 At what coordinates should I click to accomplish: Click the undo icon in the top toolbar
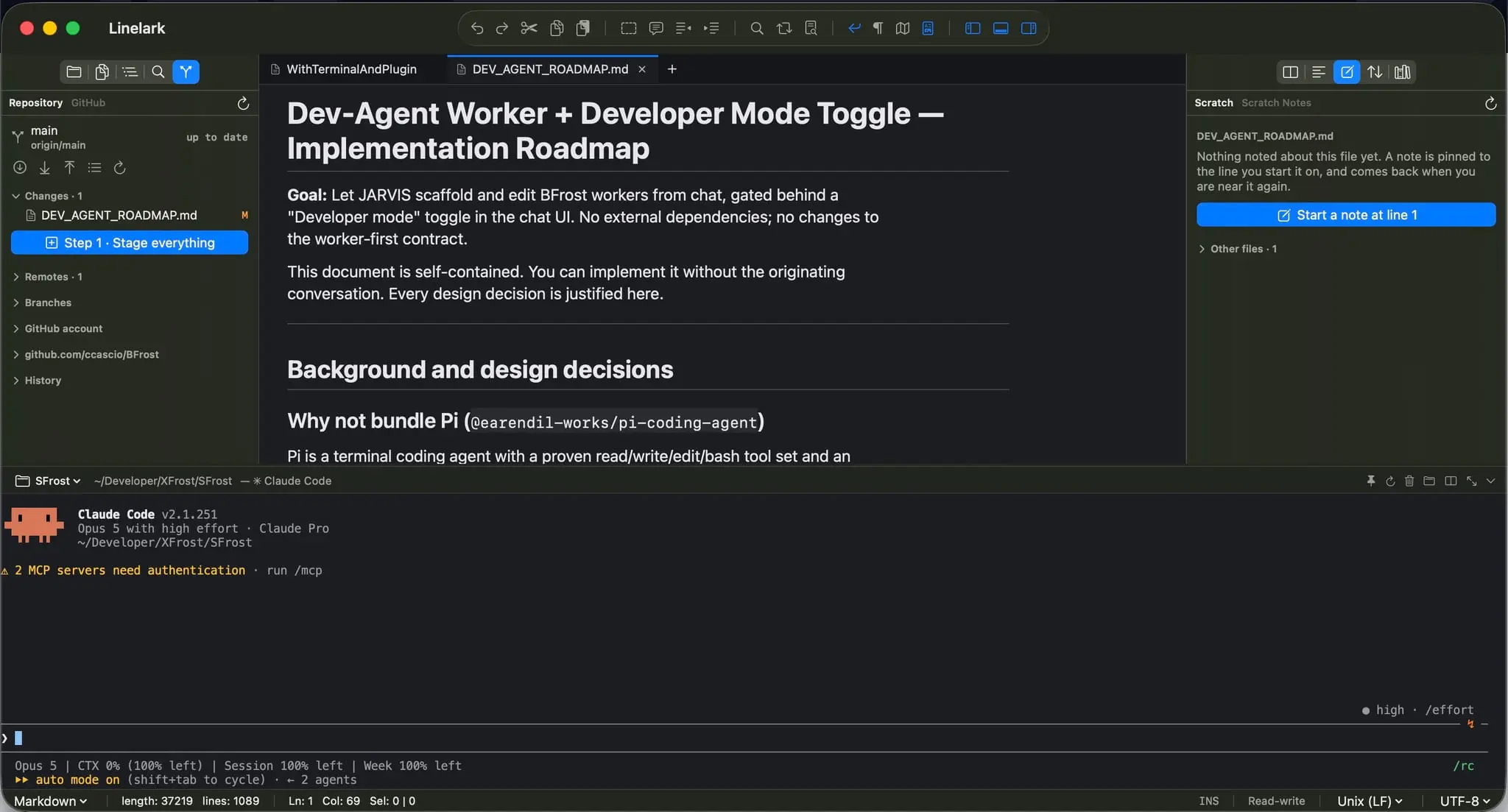[x=476, y=28]
